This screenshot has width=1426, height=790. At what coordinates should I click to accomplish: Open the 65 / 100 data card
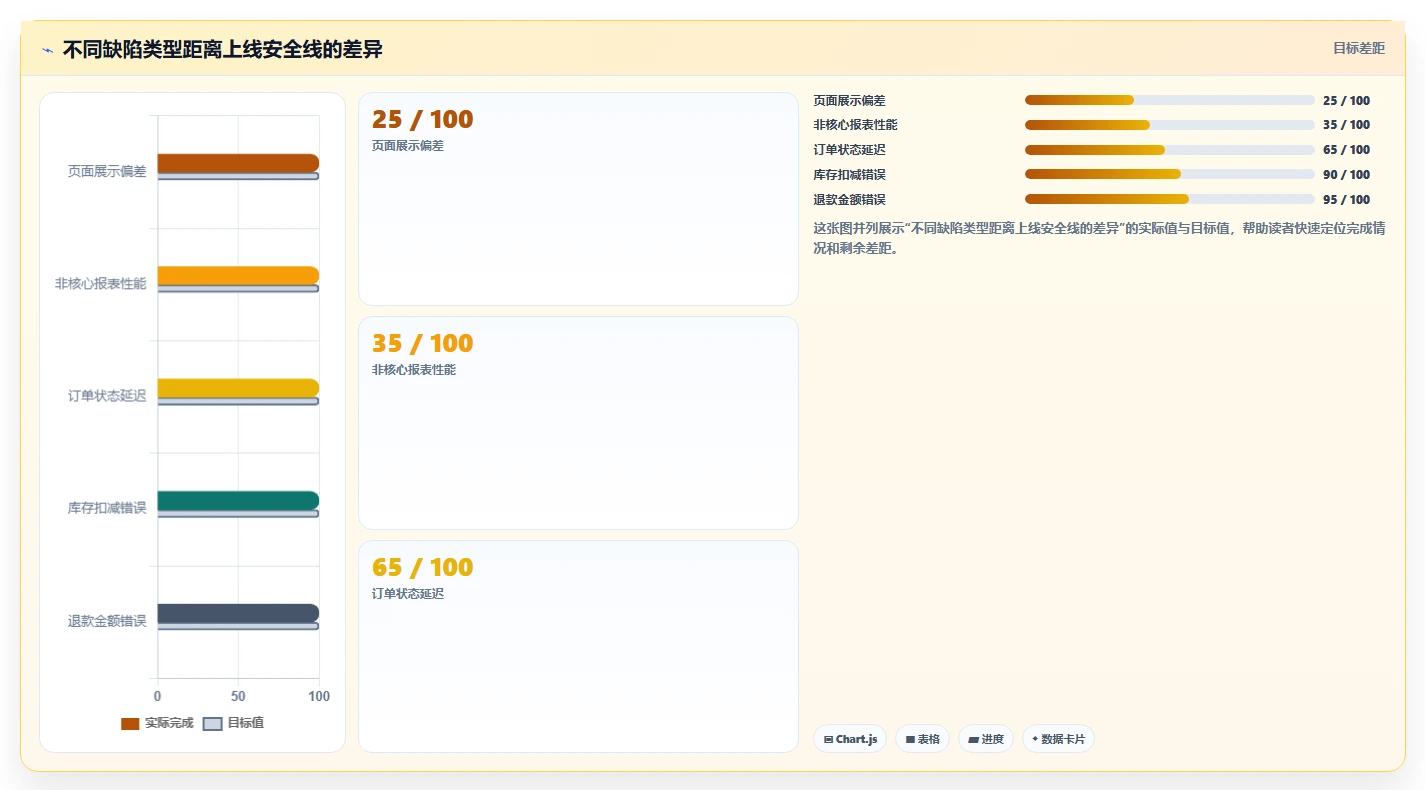pyautogui.click(x=578, y=647)
